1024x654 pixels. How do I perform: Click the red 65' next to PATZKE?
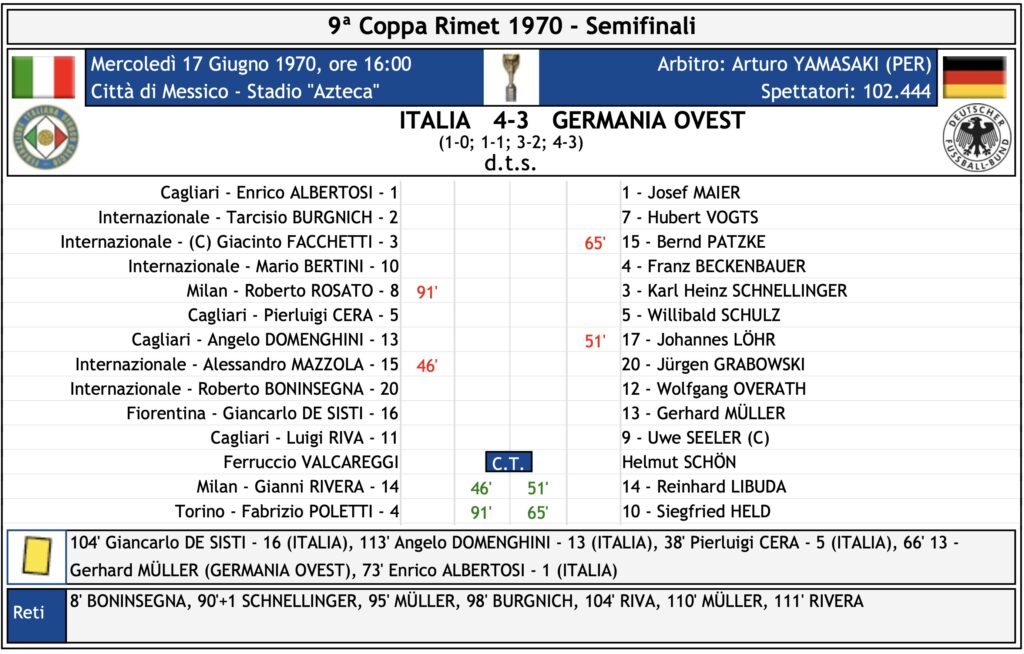coord(595,242)
